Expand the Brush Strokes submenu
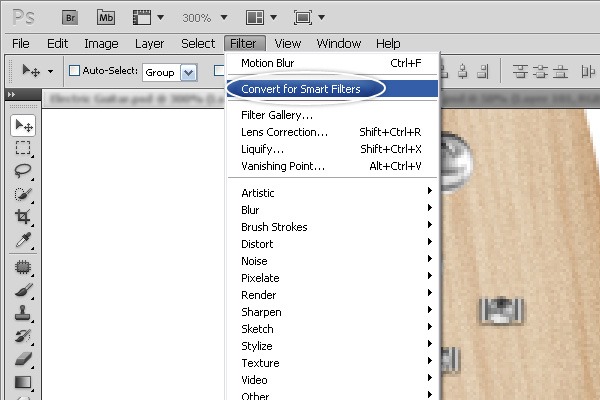This screenshot has height=400, width=600. click(332, 227)
